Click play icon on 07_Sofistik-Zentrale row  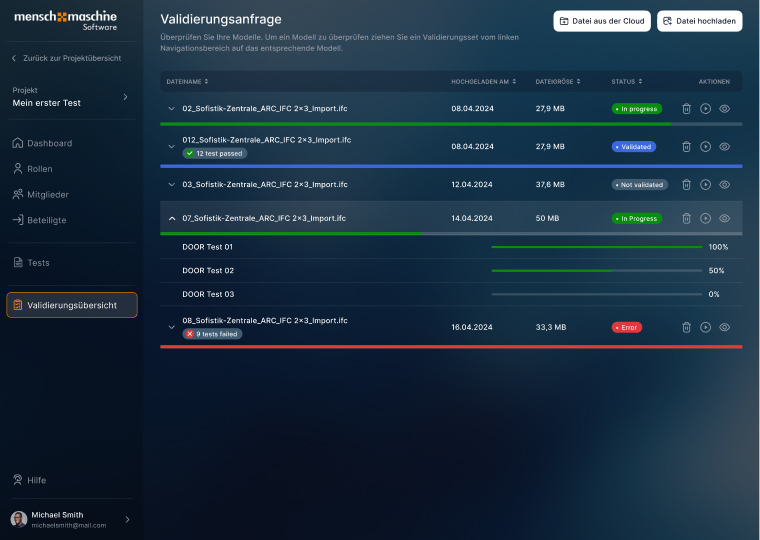pos(705,218)
